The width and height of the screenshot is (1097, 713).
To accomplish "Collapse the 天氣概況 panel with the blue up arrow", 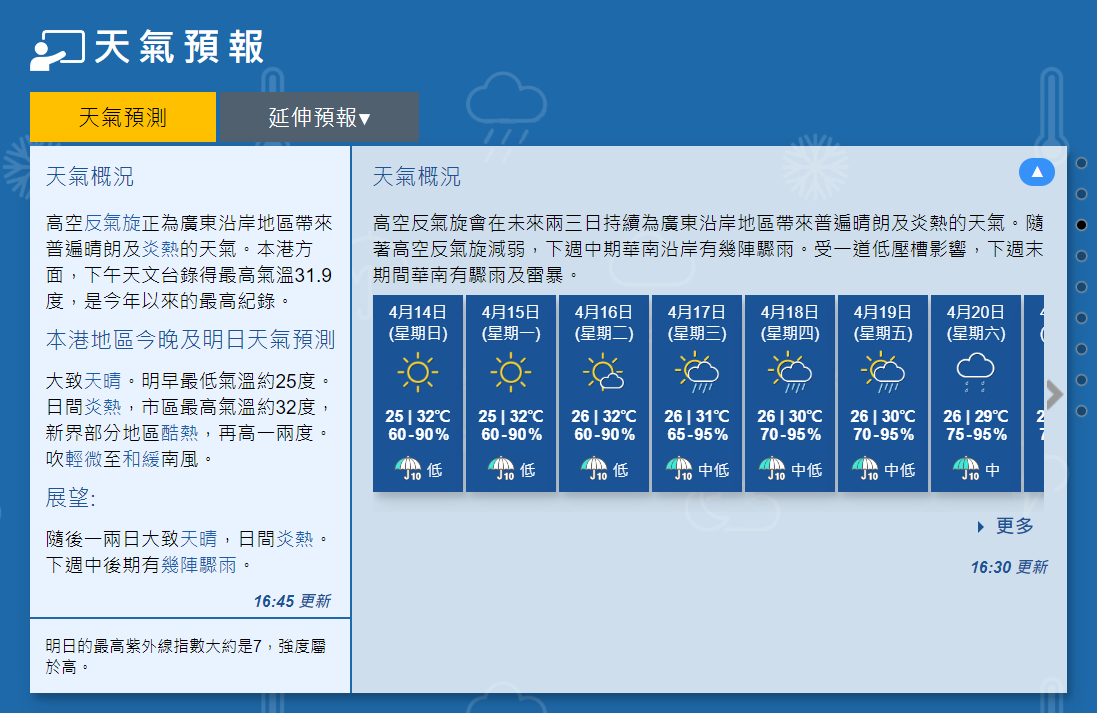I will [1037, 173].
